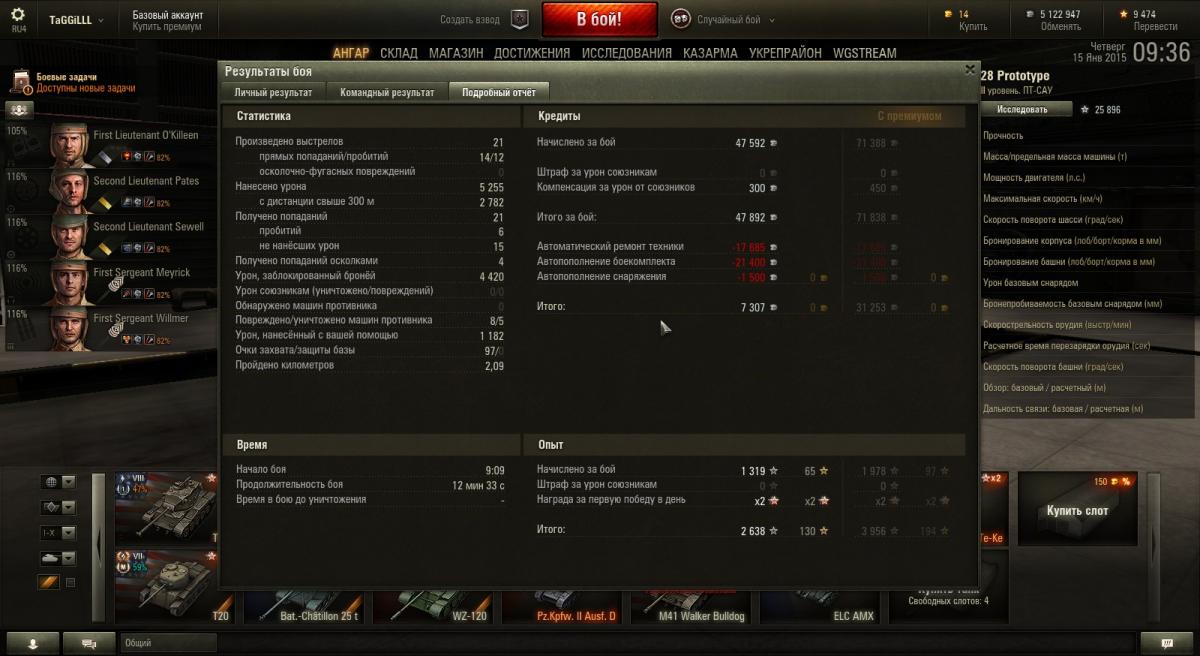Go to the ИССЛЕДОВАНИЯ menu
This screenshot has height=656, width=1200.
point(627,53)
